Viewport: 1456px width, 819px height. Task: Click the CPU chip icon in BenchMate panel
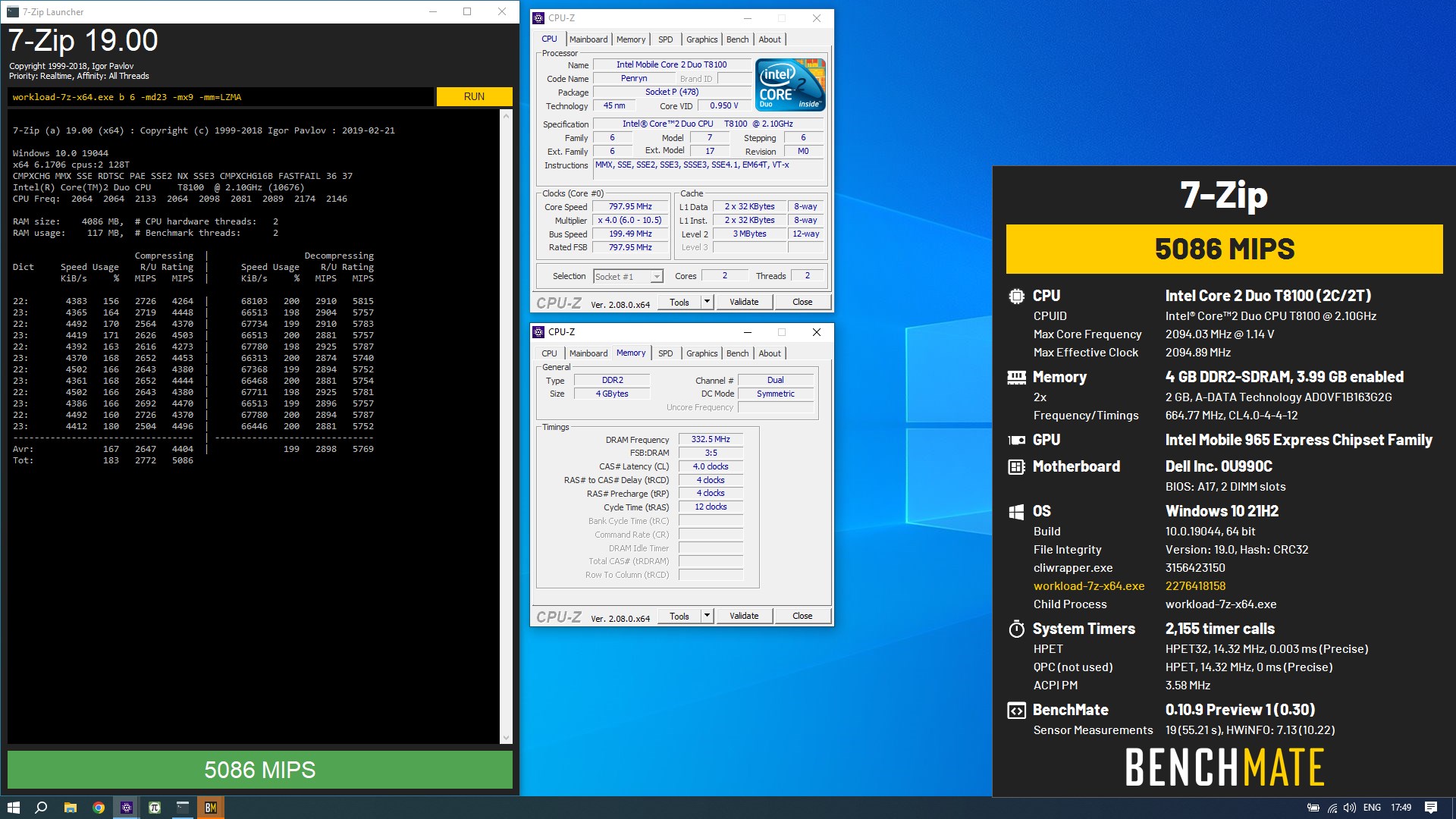click(x=1016, y=297)
